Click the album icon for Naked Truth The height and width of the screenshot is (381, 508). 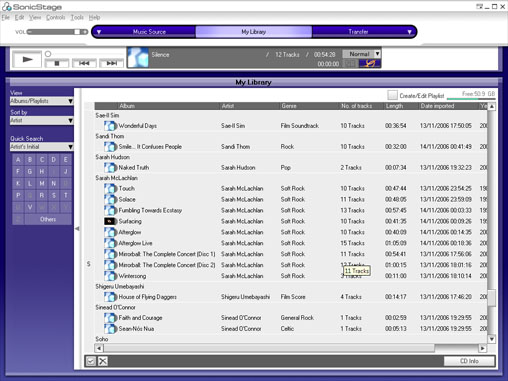pos(110,167)
